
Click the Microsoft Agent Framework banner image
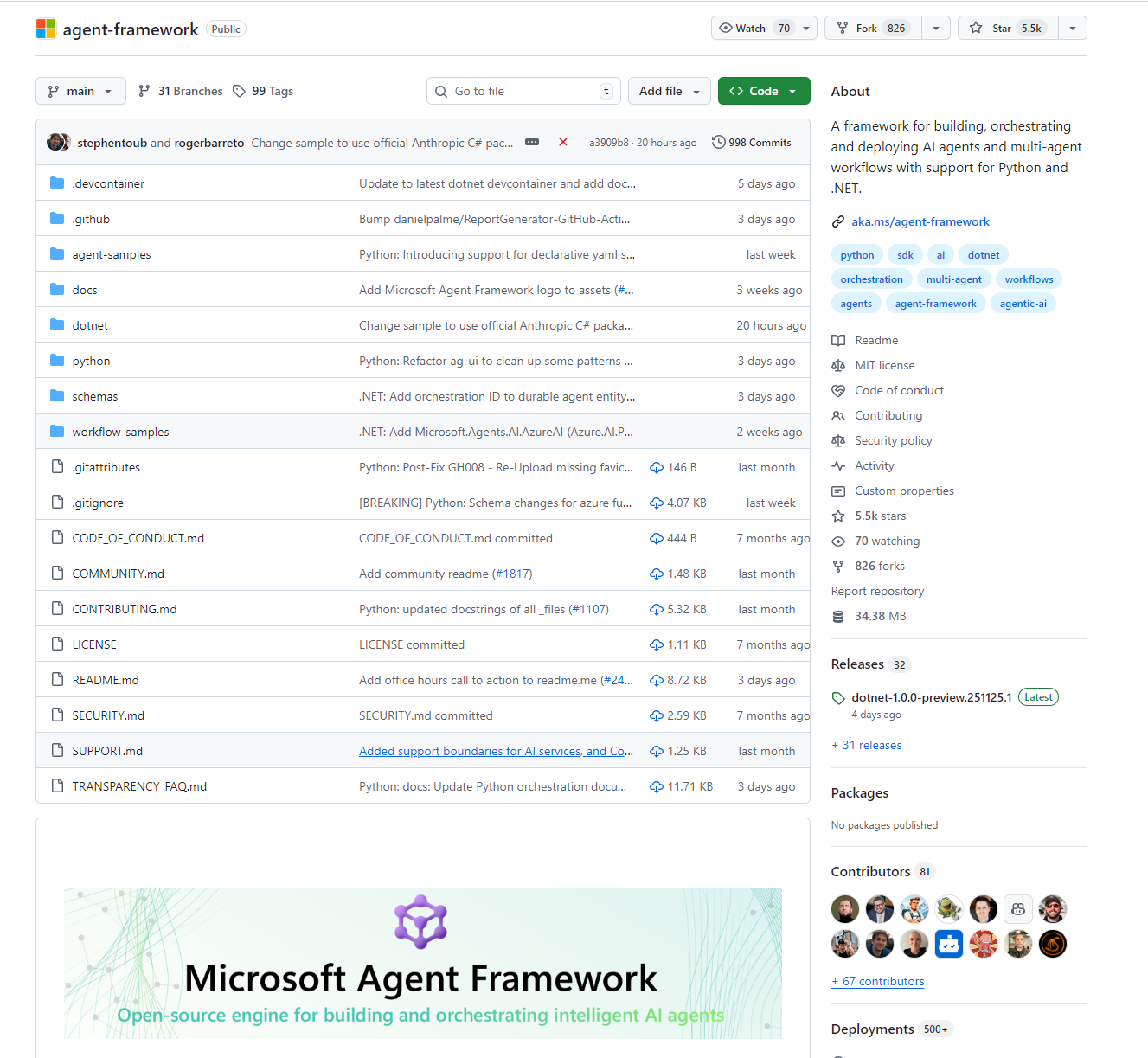pos(423,963)
